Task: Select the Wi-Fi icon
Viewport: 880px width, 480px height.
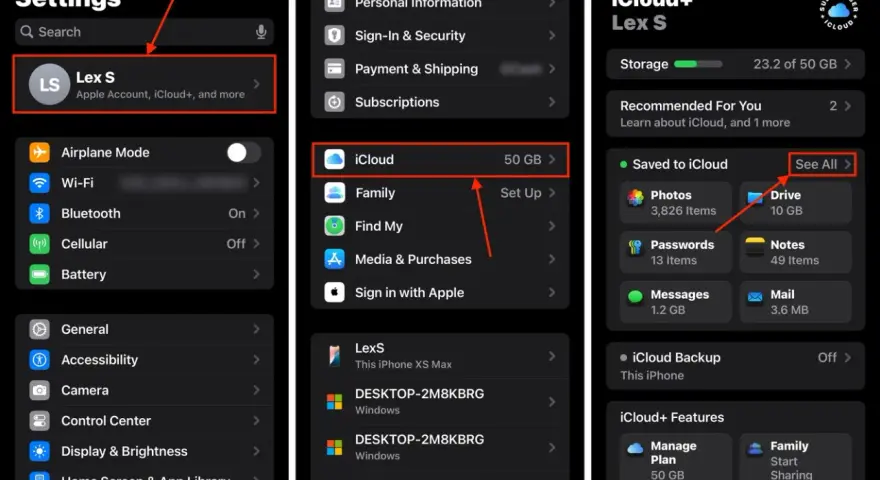Action: (39, 183)
